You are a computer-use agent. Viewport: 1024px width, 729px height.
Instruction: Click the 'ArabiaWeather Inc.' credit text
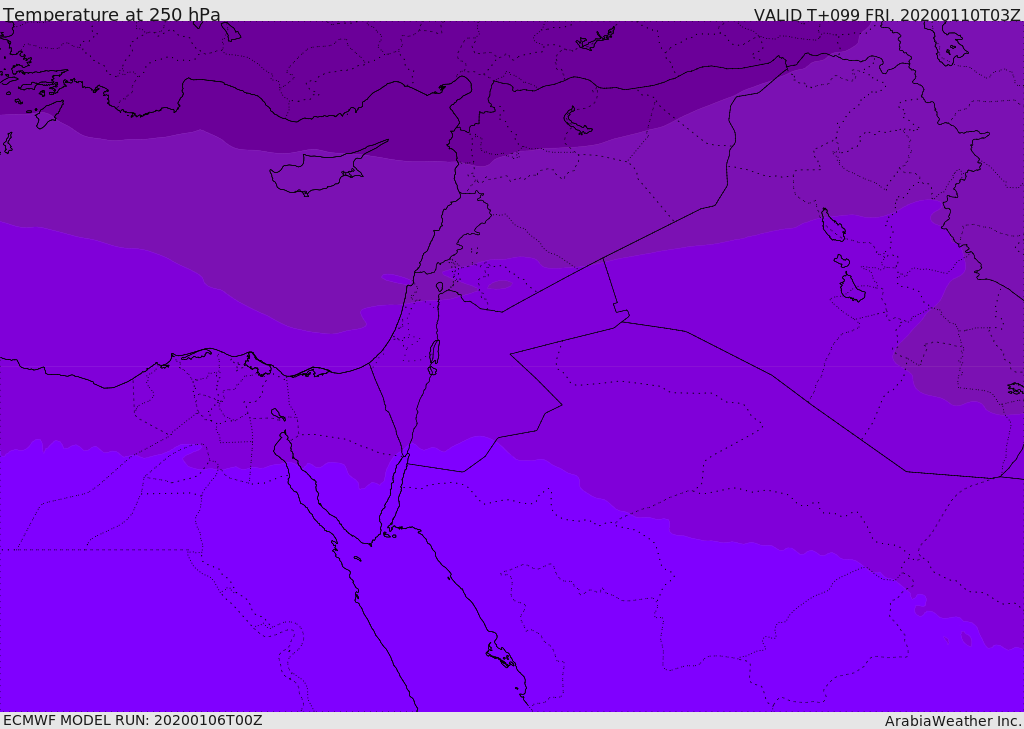[x=953, y=721]
